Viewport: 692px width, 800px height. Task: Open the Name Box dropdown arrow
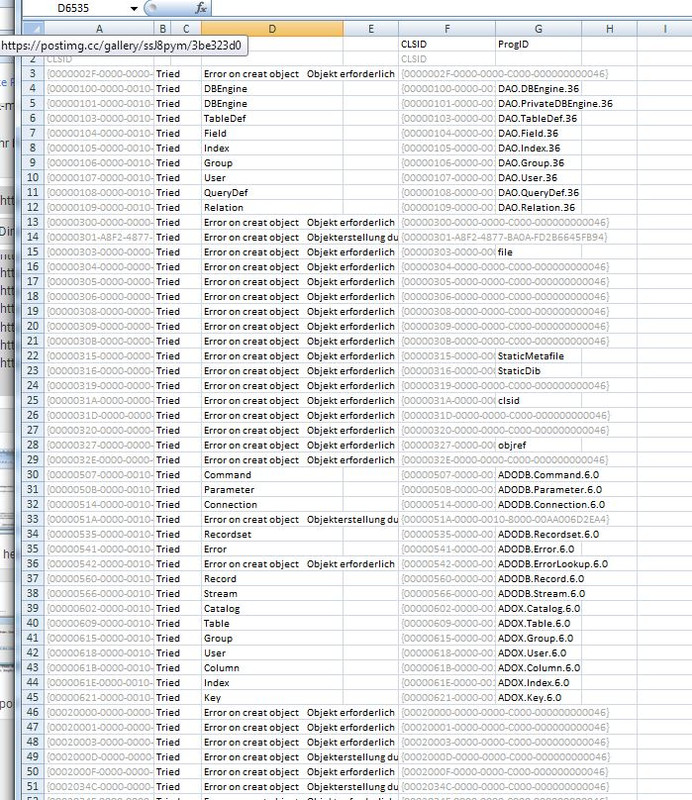(x=134, y=8)
